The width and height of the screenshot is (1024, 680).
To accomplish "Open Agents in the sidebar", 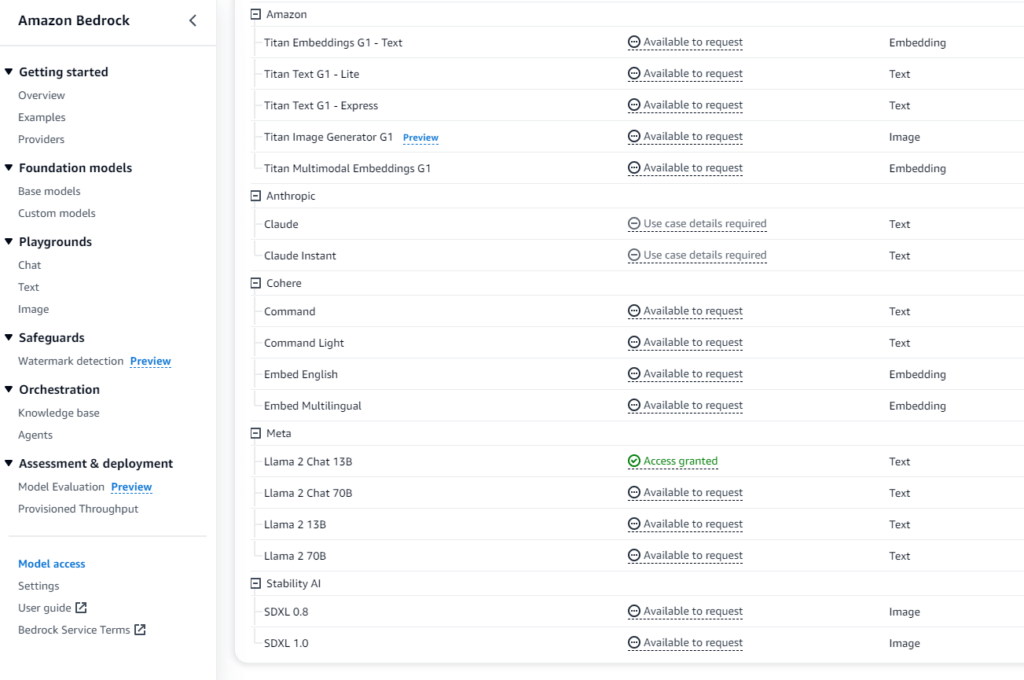I will pos(35,435).
